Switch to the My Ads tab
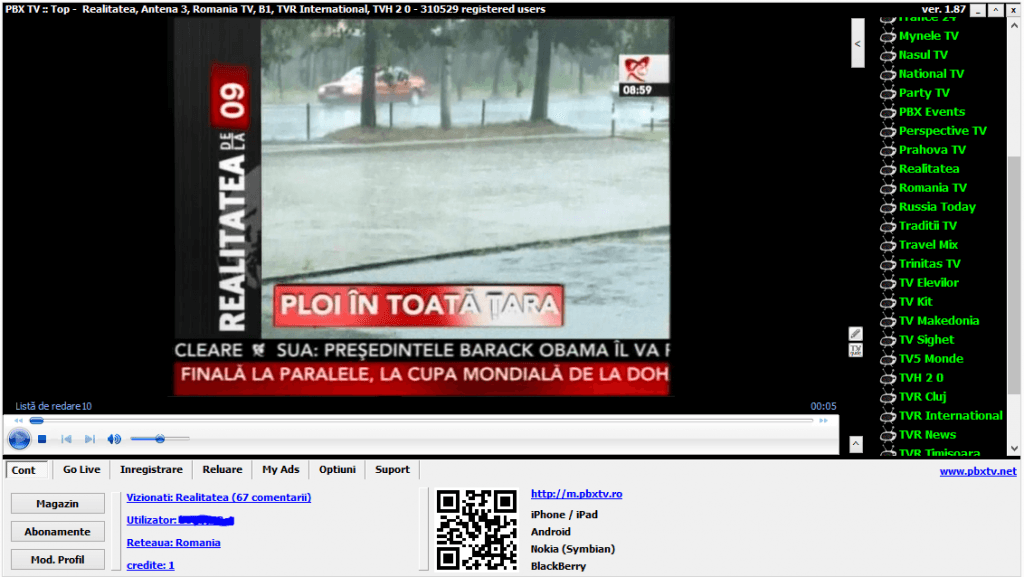1024x577 pixels. point(281,469)
